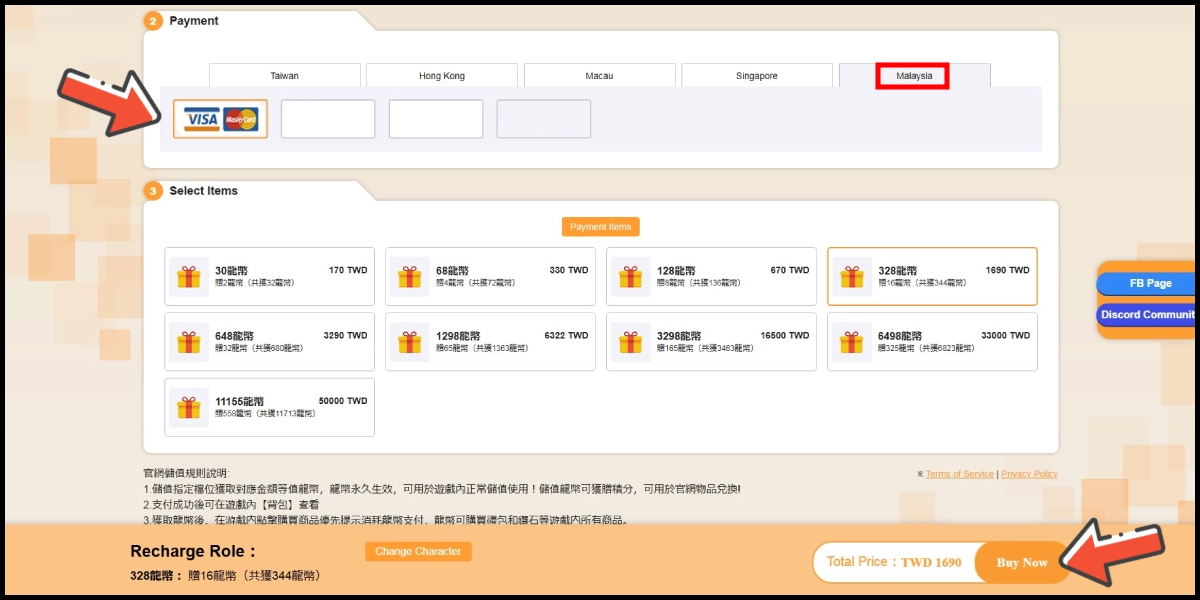The image size is (1200, 600).
Task: Click the gift icon for 30 dragon coins
Action: 189,277
